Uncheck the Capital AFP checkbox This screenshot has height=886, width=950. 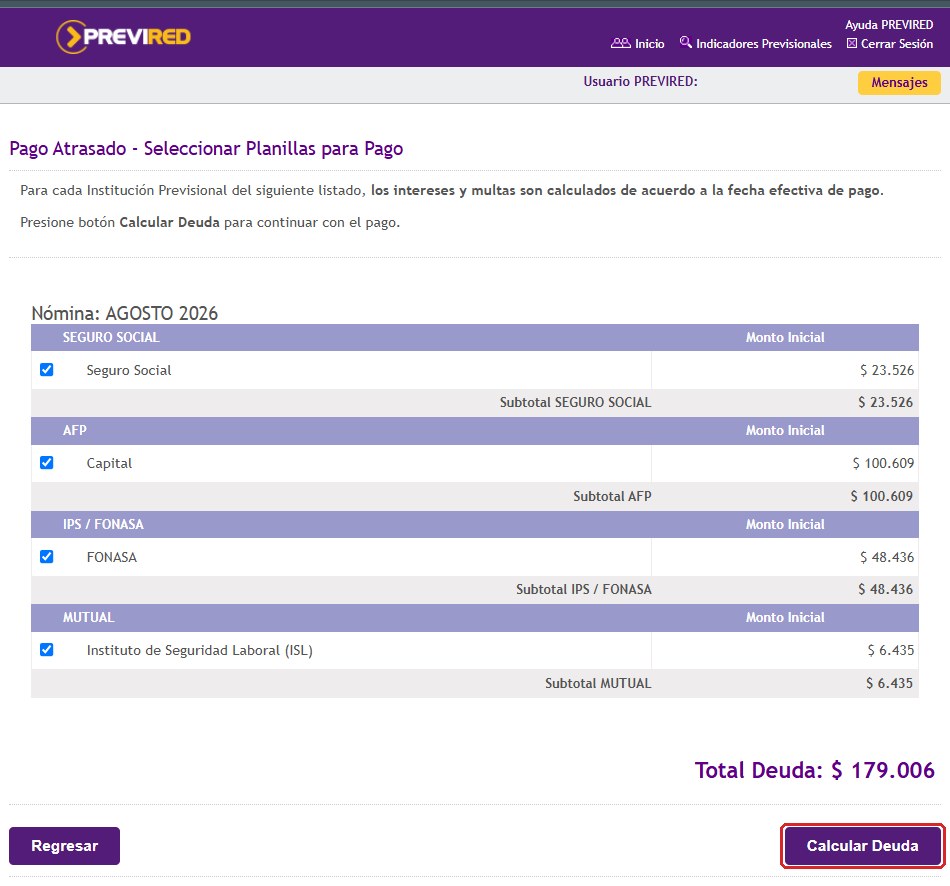(47, 463)
